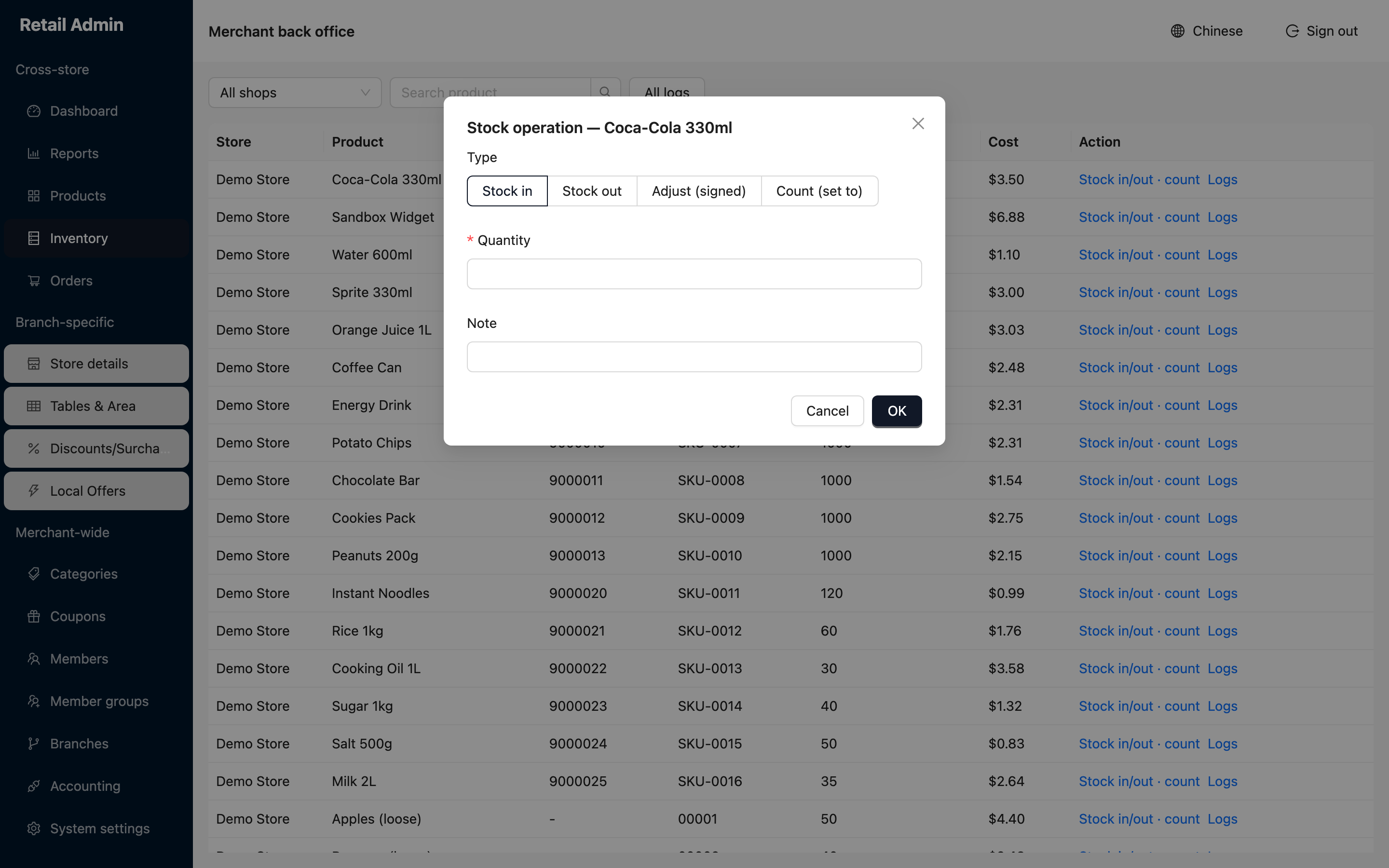Click the Local Offers lightning icon

tap(34, 491)
